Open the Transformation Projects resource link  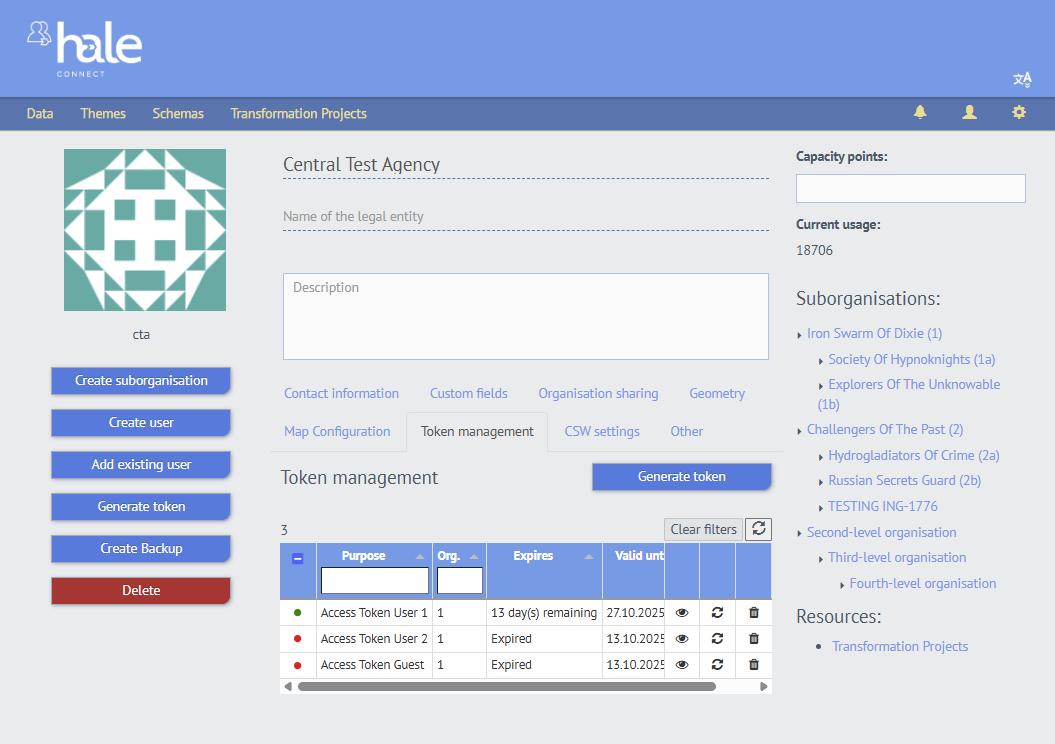click(x=899, y=646)
